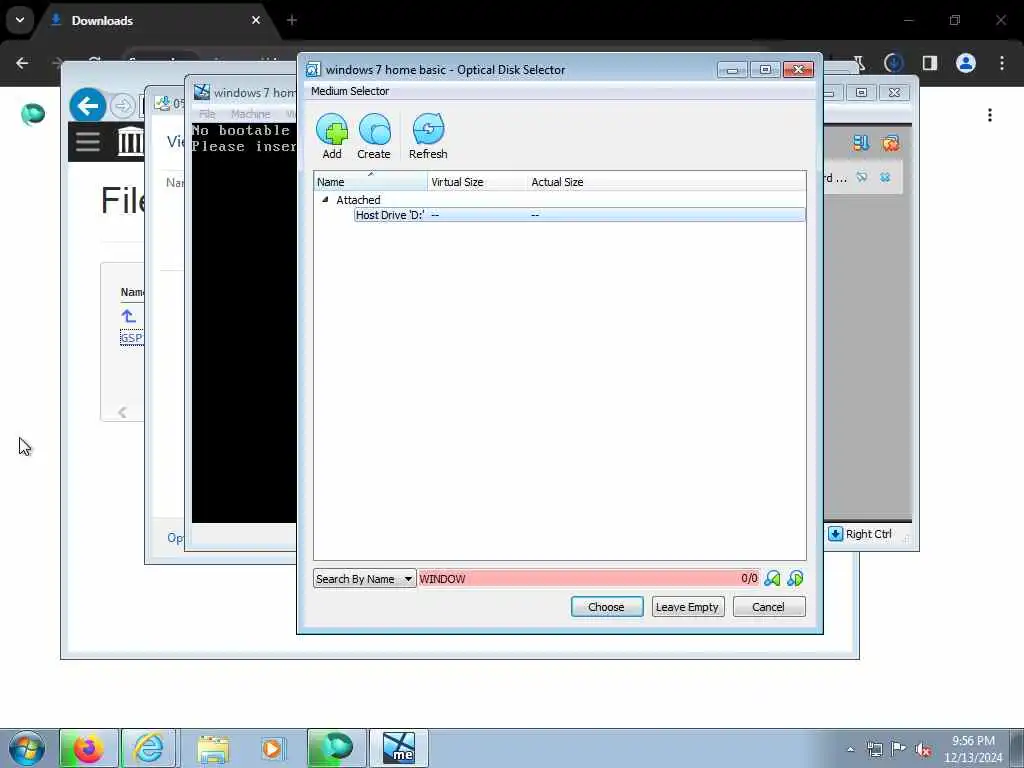Click the muted volume tray icon
The image size is (1024, 768).
coord(923,749)
